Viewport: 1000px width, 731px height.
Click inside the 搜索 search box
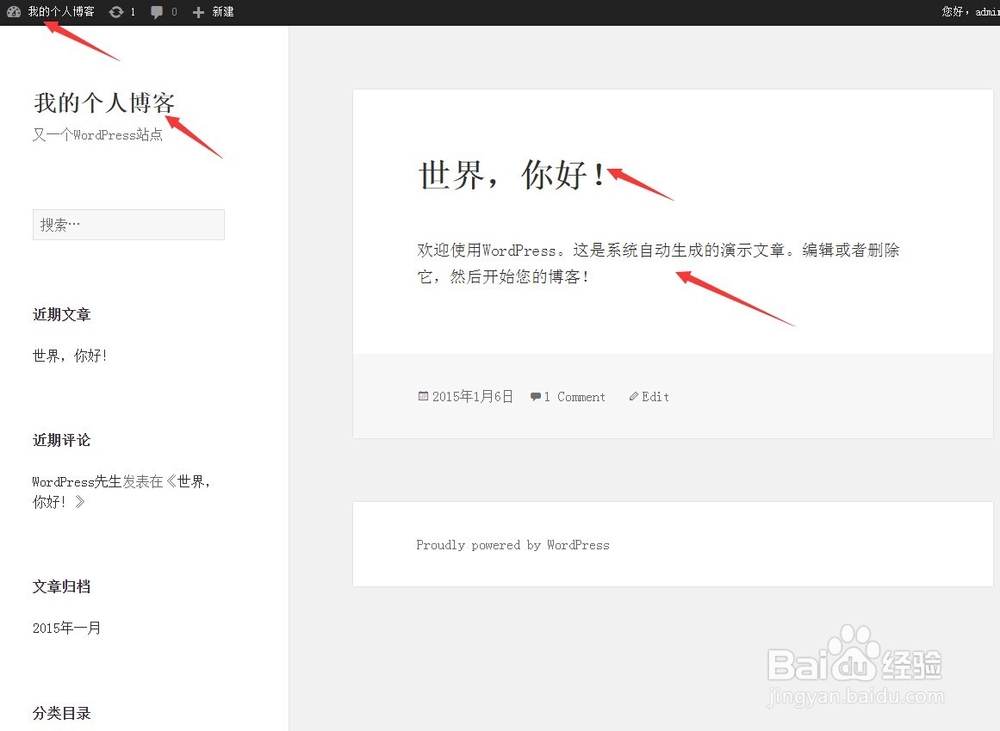pos(128,224)
